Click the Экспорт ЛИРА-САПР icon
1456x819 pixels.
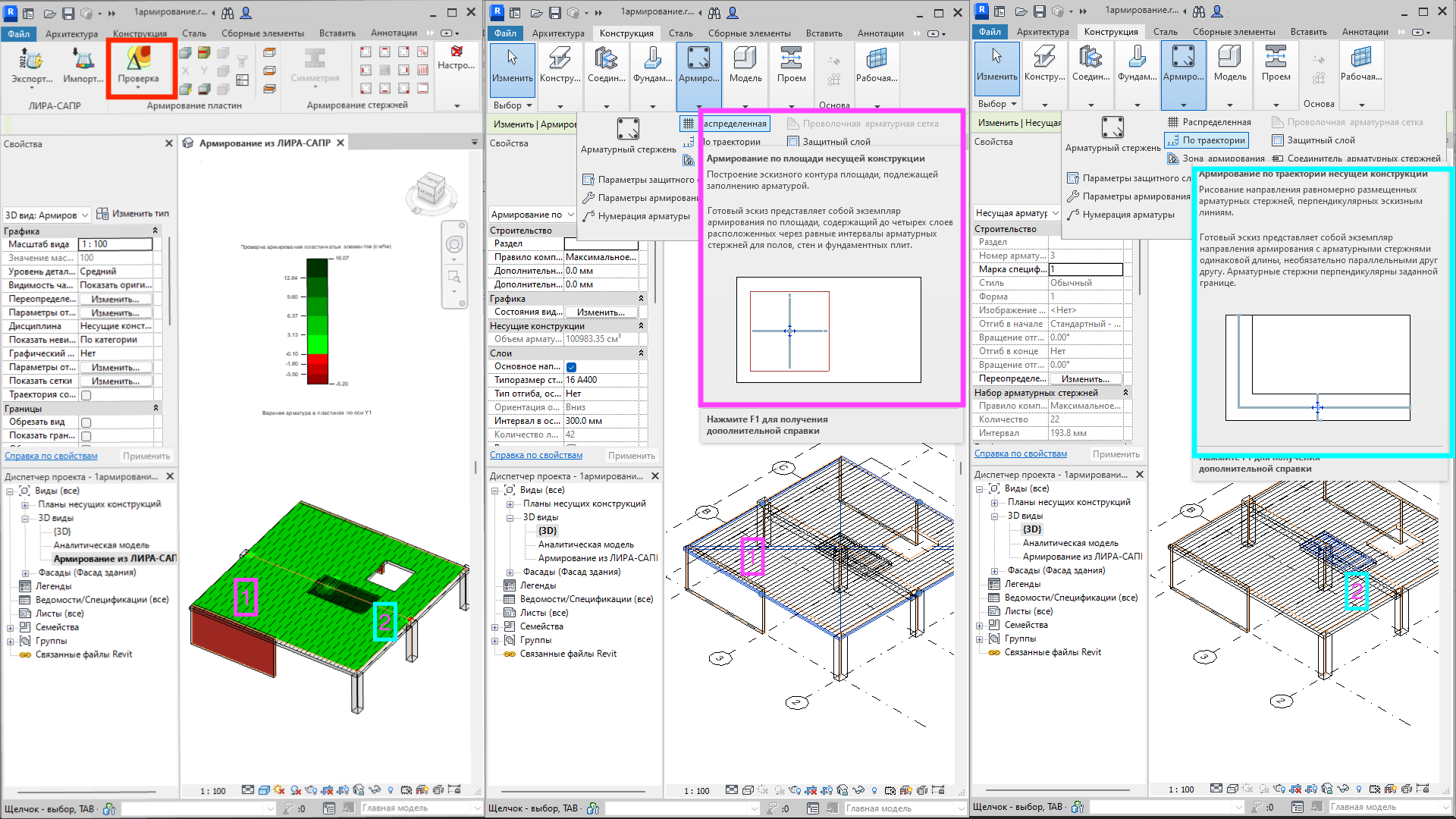31,59
